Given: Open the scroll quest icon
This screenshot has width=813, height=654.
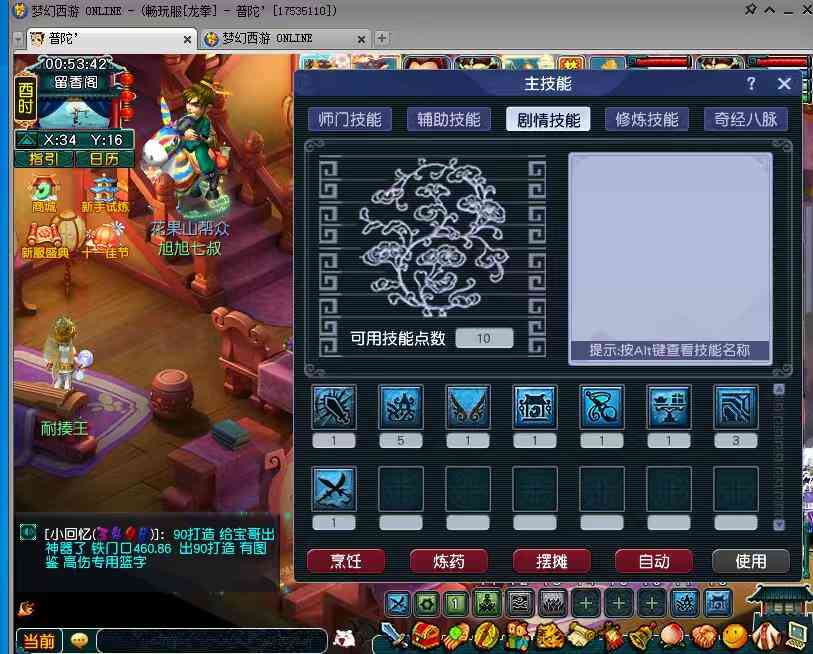Looking at the screenshot, I should pos(581,636).
